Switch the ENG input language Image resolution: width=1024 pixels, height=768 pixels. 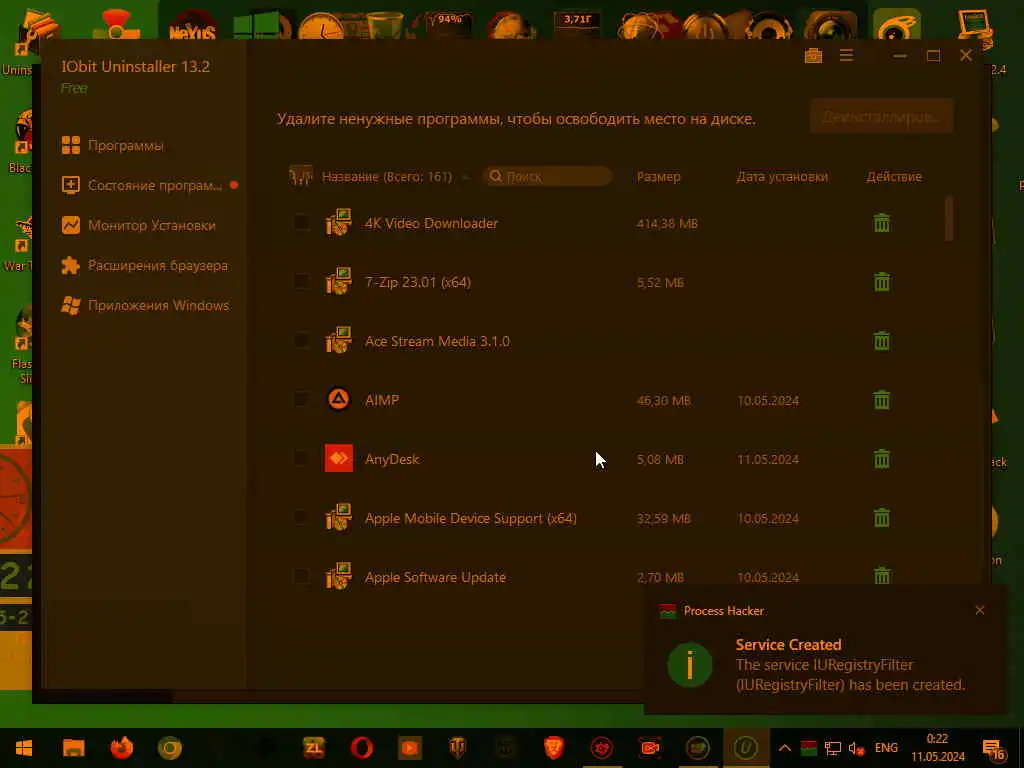tap(886, 748)
